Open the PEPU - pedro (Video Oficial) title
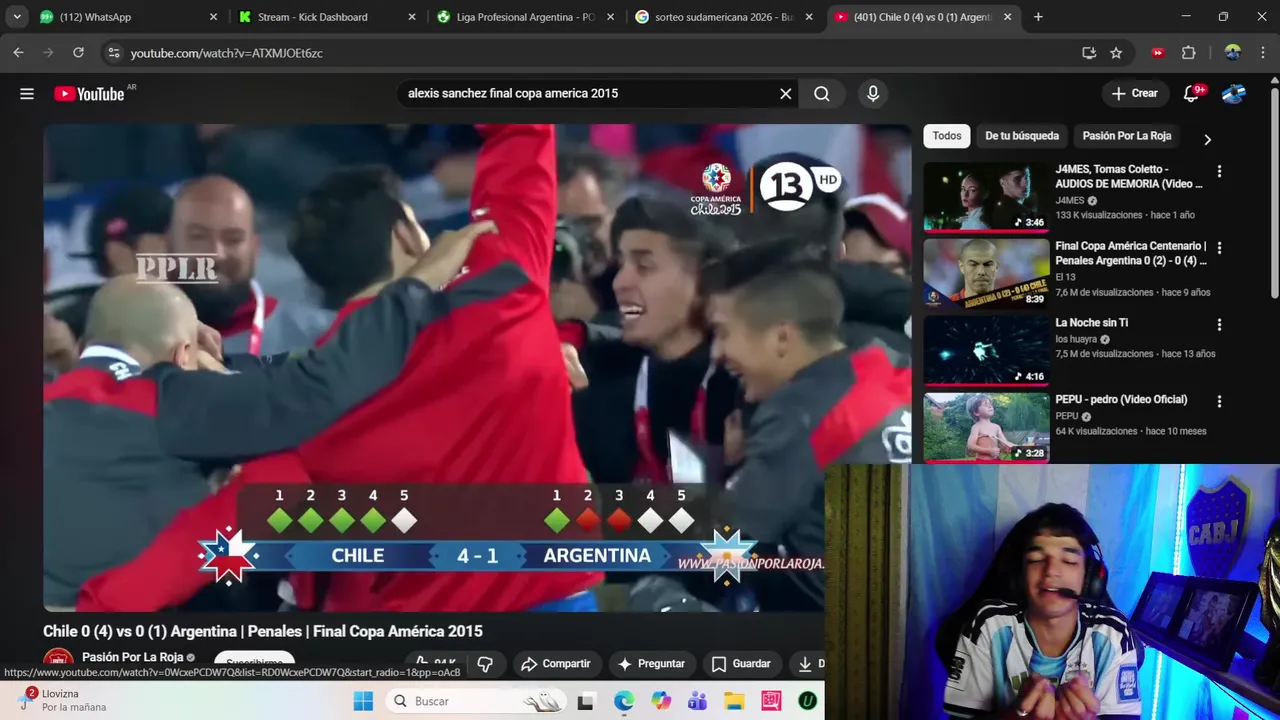This screenshot has height=720, width=1280. [x=1121, y=400]
